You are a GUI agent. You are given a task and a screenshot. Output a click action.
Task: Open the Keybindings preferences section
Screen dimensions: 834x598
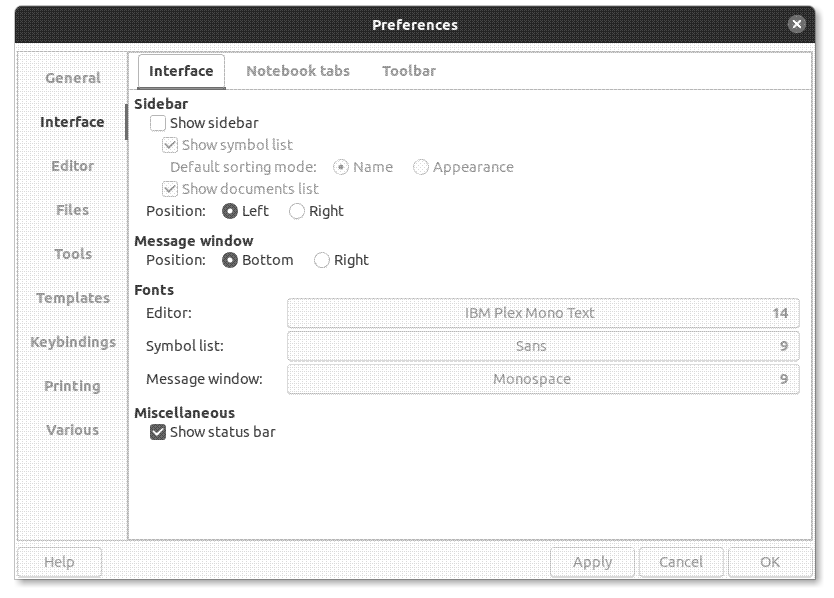point(73,342)
